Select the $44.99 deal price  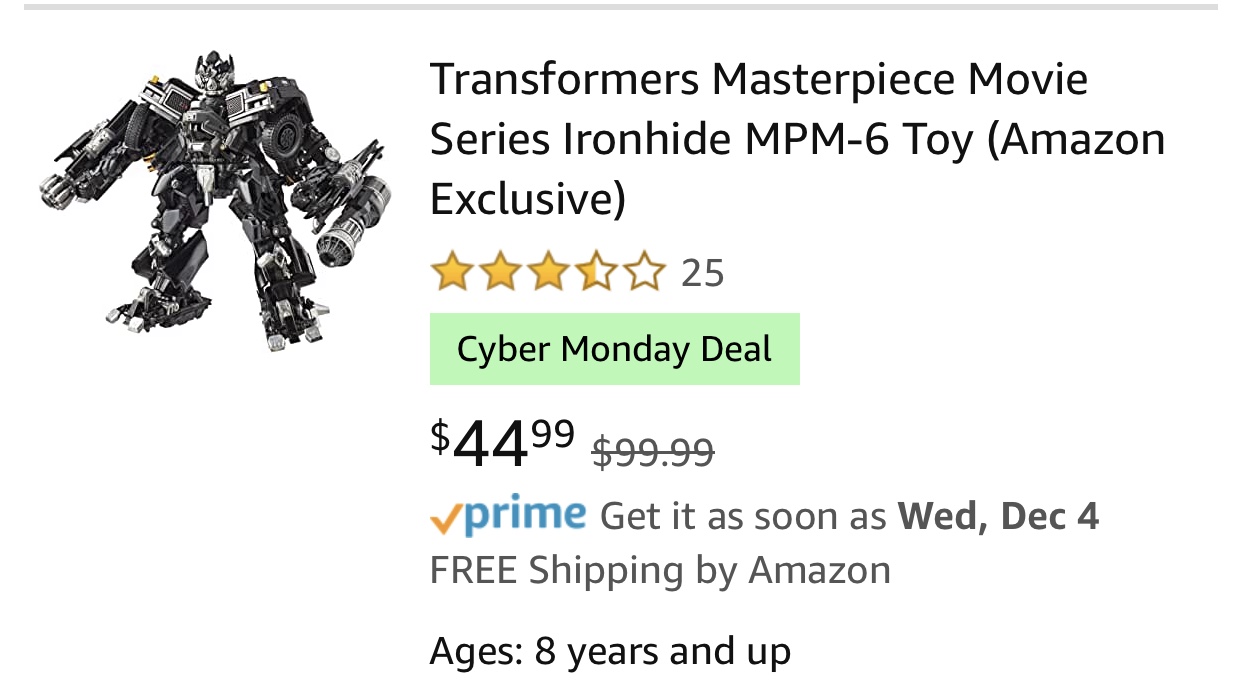[503, 443]
